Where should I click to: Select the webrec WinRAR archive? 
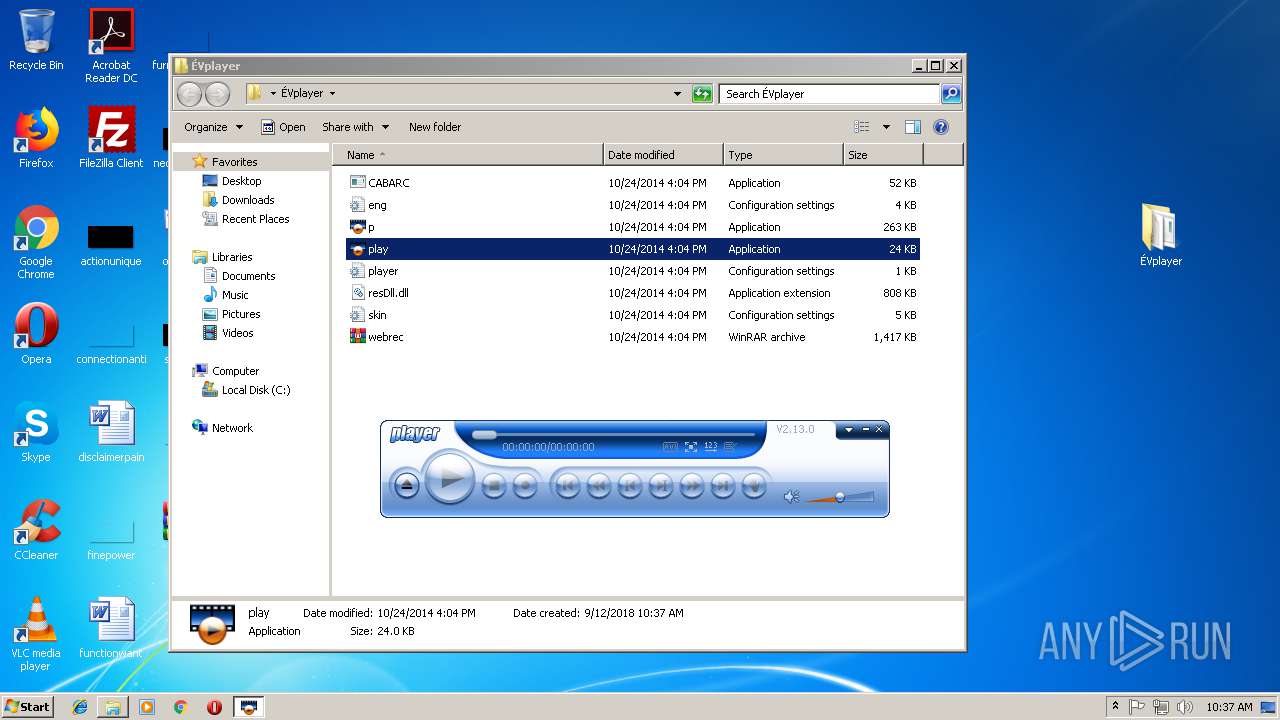[632, 337]
